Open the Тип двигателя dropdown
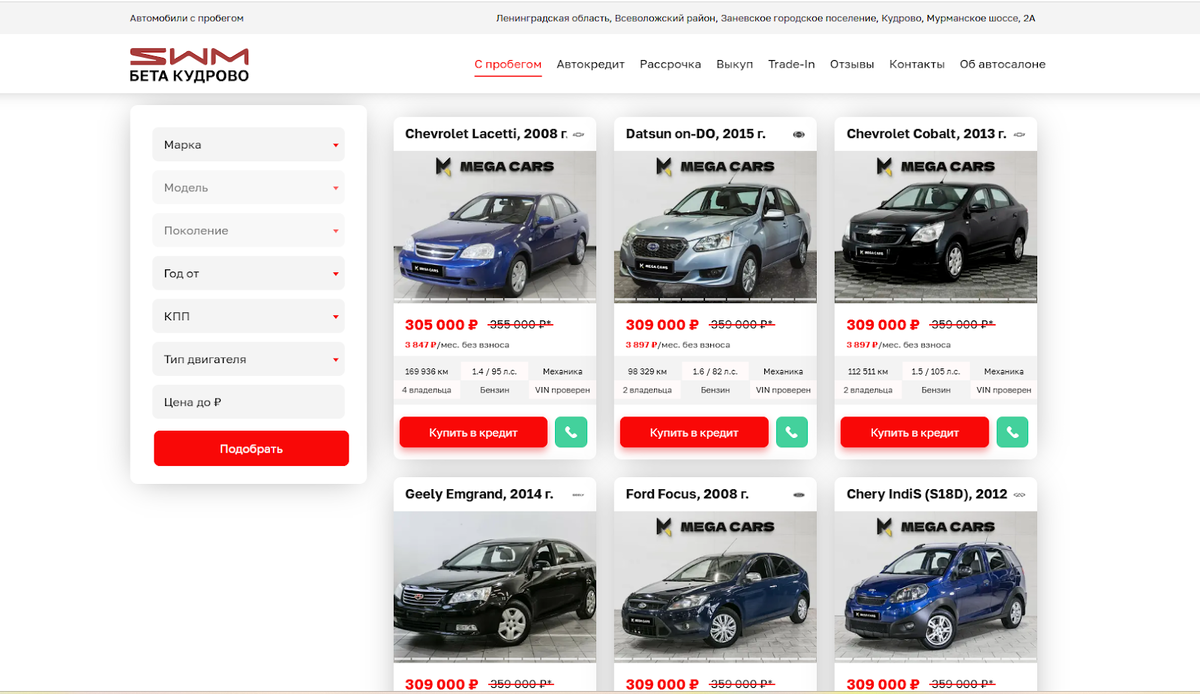Image resolution: width=1200 pixels, height=694 pixels. click(249, 360)
